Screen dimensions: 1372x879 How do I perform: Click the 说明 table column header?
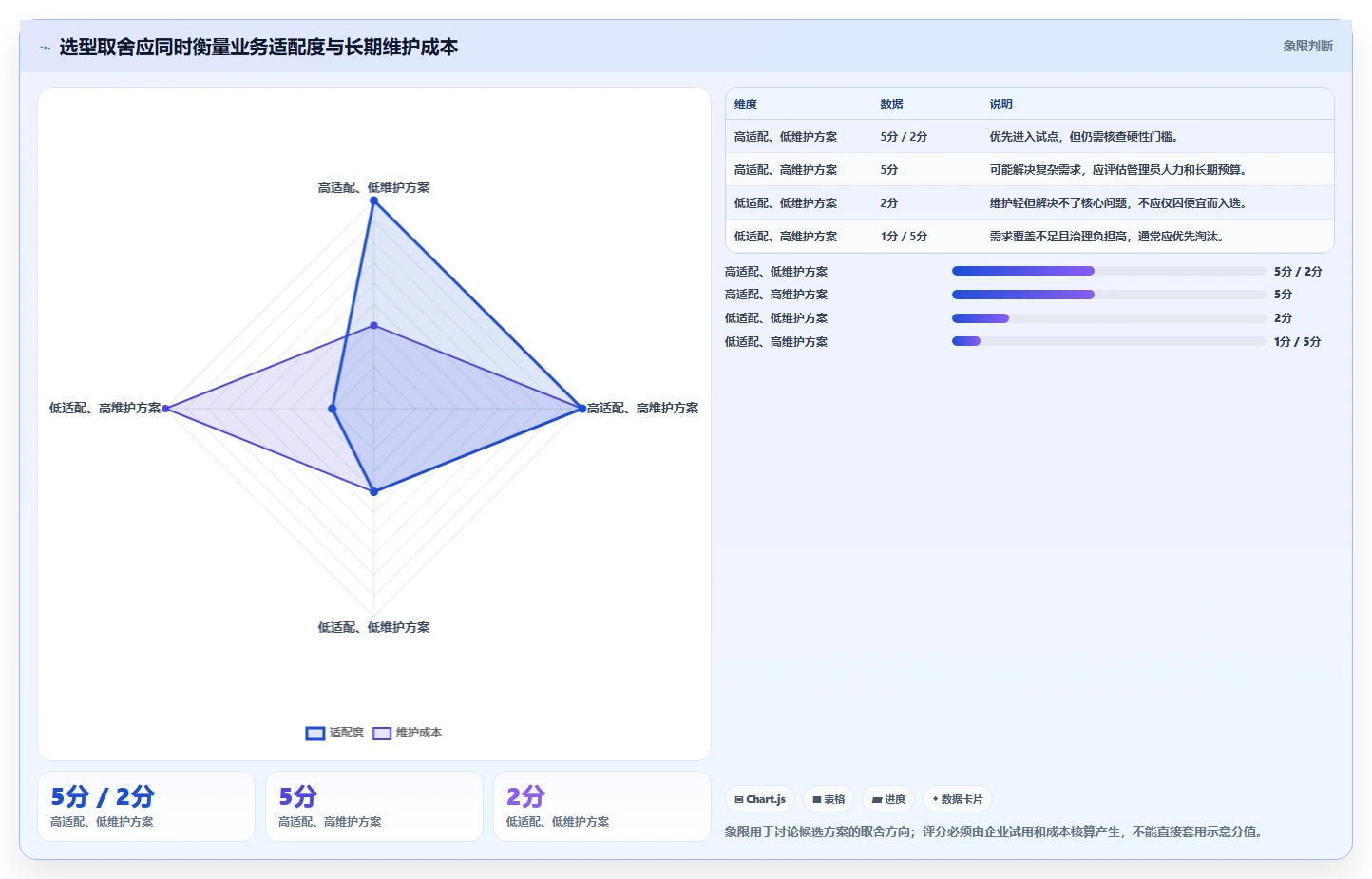click(1001, 105)
